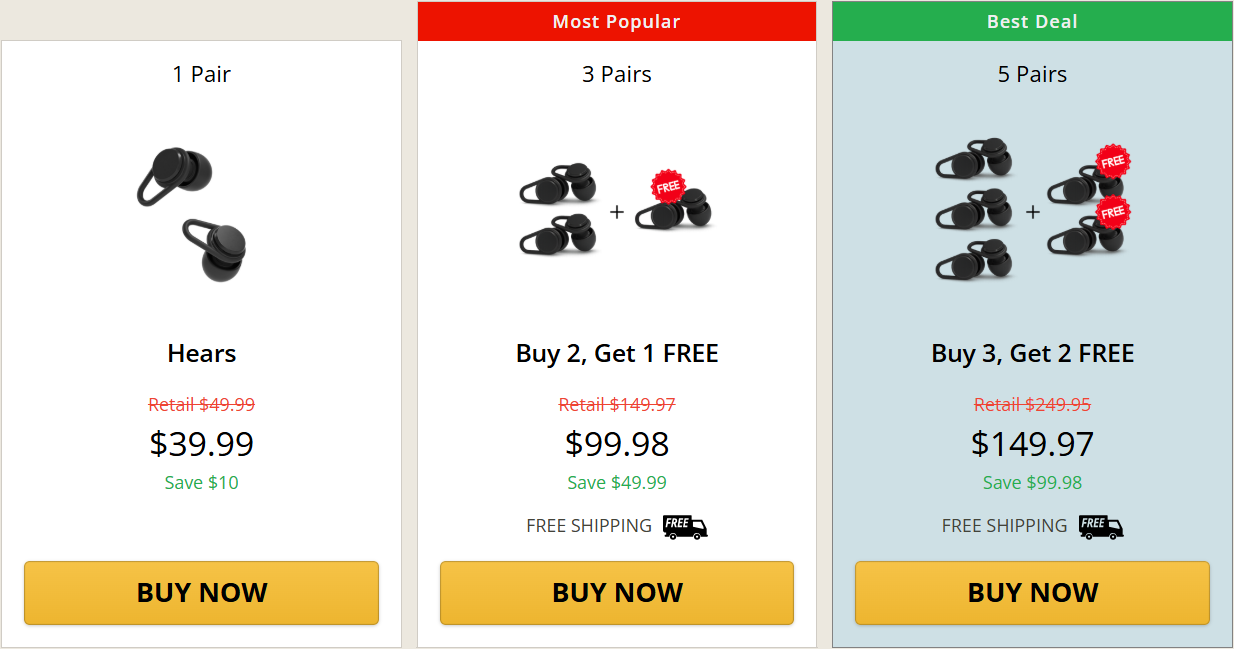Click the Save $99.98 green text
Screen dimensions: 1234x649
[1031, 482]
